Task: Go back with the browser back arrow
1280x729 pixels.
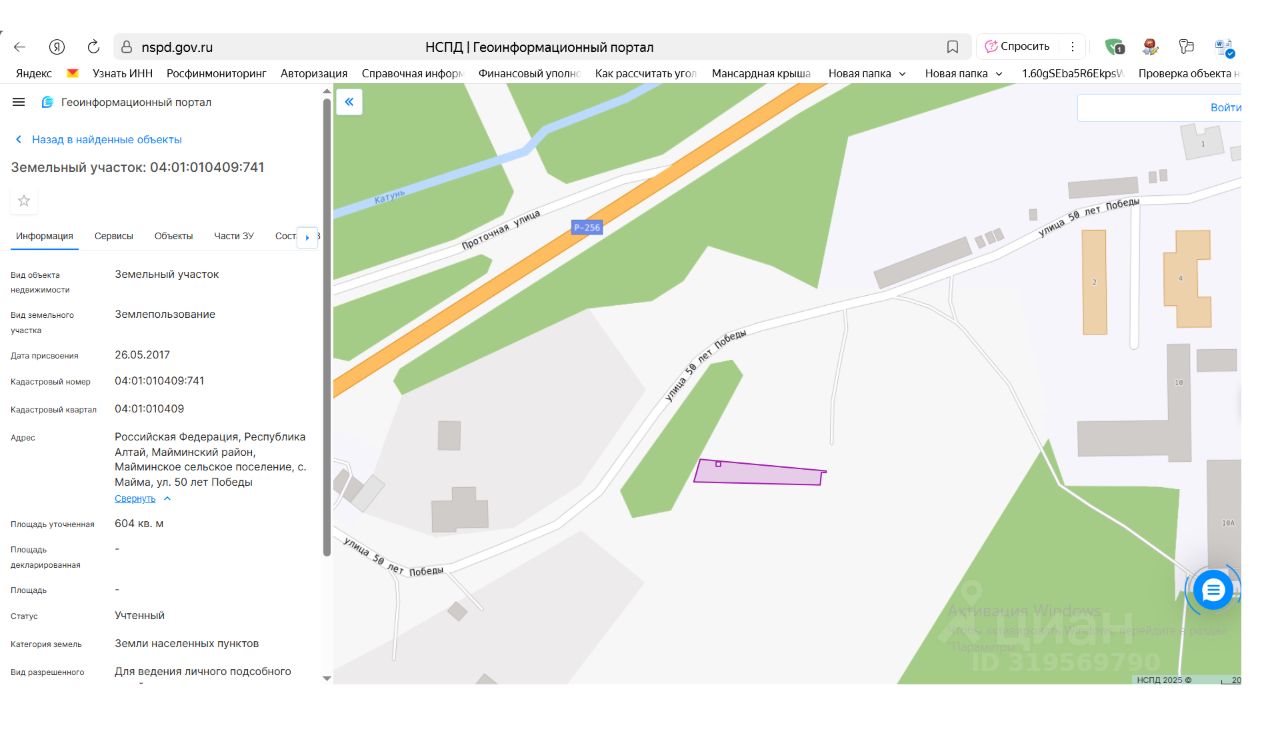Action: tap(19, 46)
